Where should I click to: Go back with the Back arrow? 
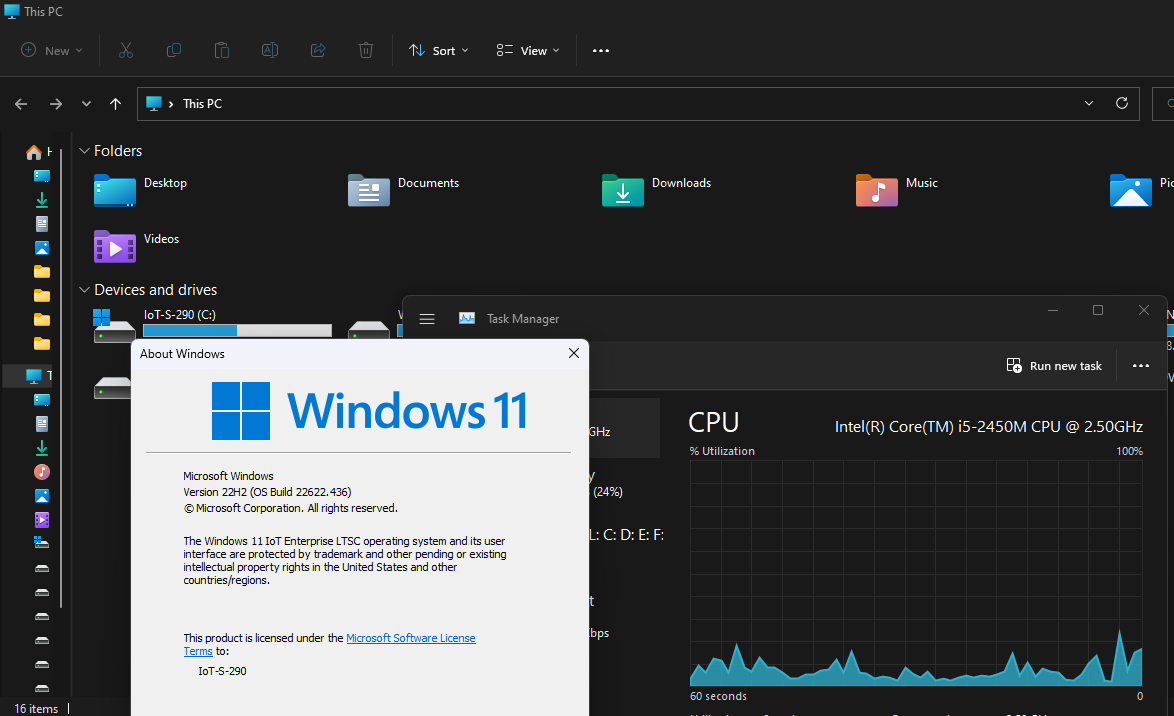(21, 104)
